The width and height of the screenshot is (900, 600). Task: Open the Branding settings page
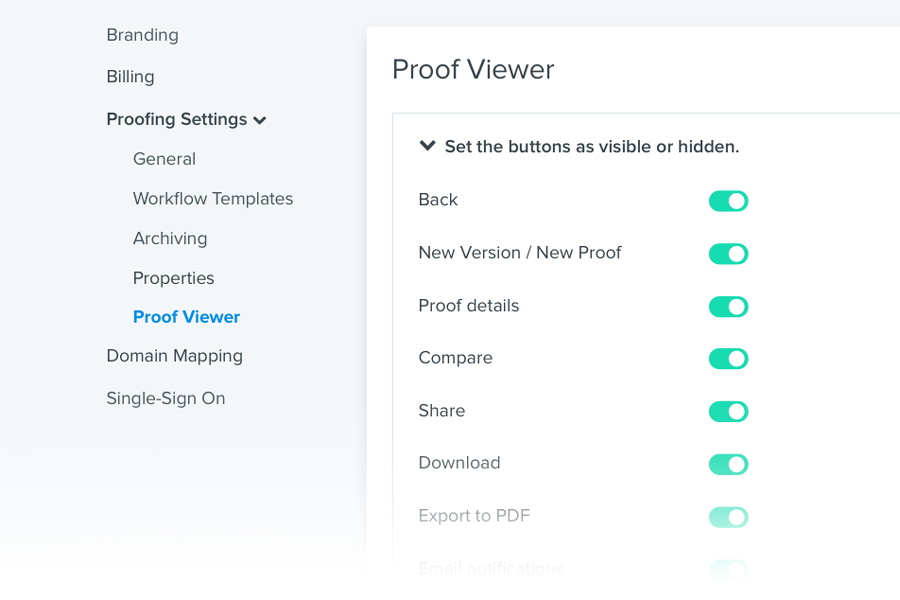coord(142,35)
